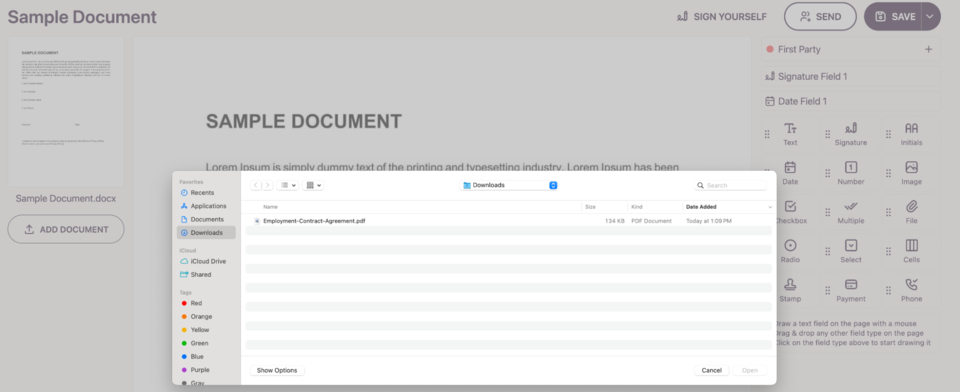
Task: Select the File field type tool
Action: [x=911, y=213]
